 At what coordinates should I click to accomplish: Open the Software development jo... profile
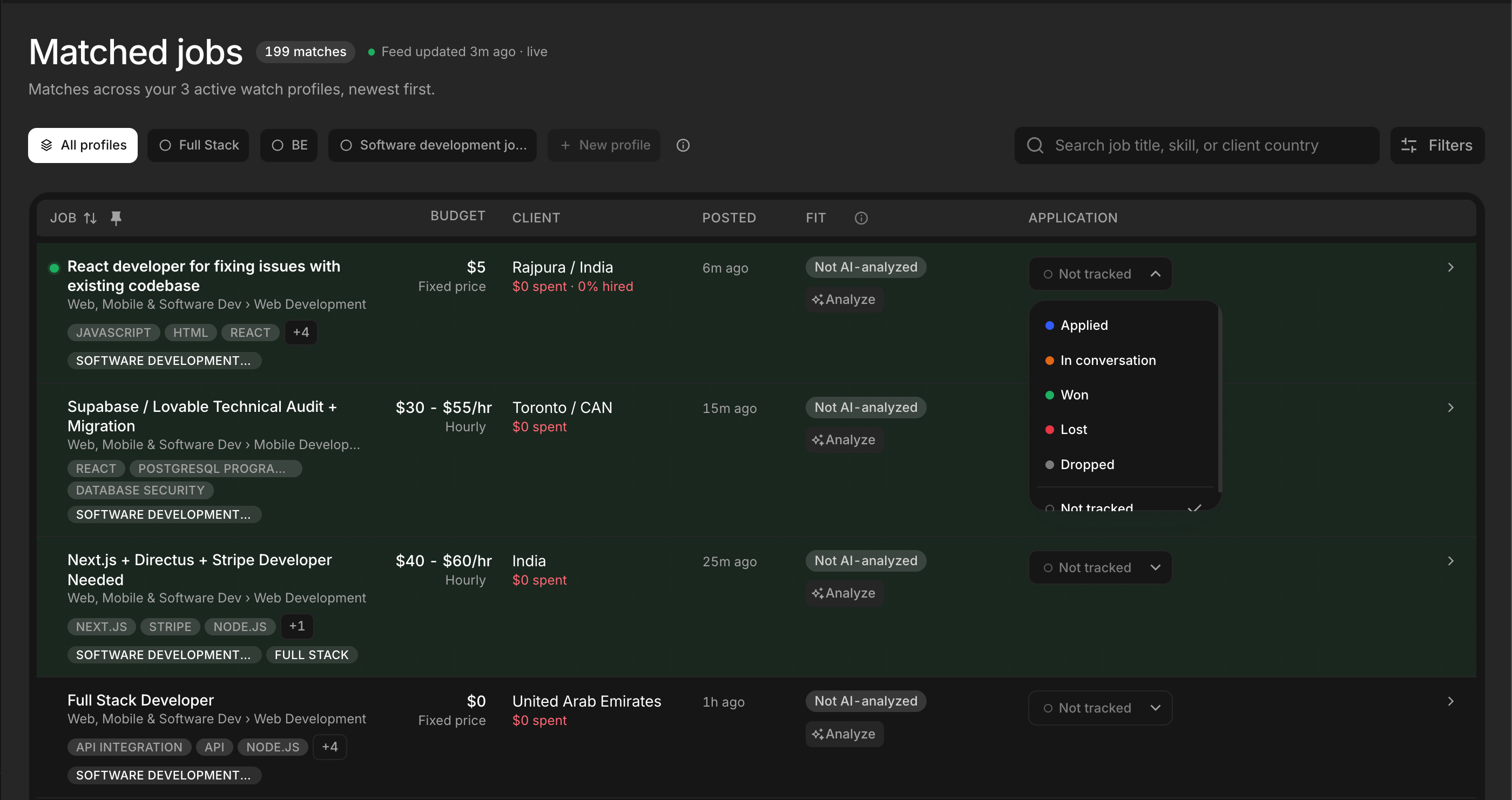[433, 145]
